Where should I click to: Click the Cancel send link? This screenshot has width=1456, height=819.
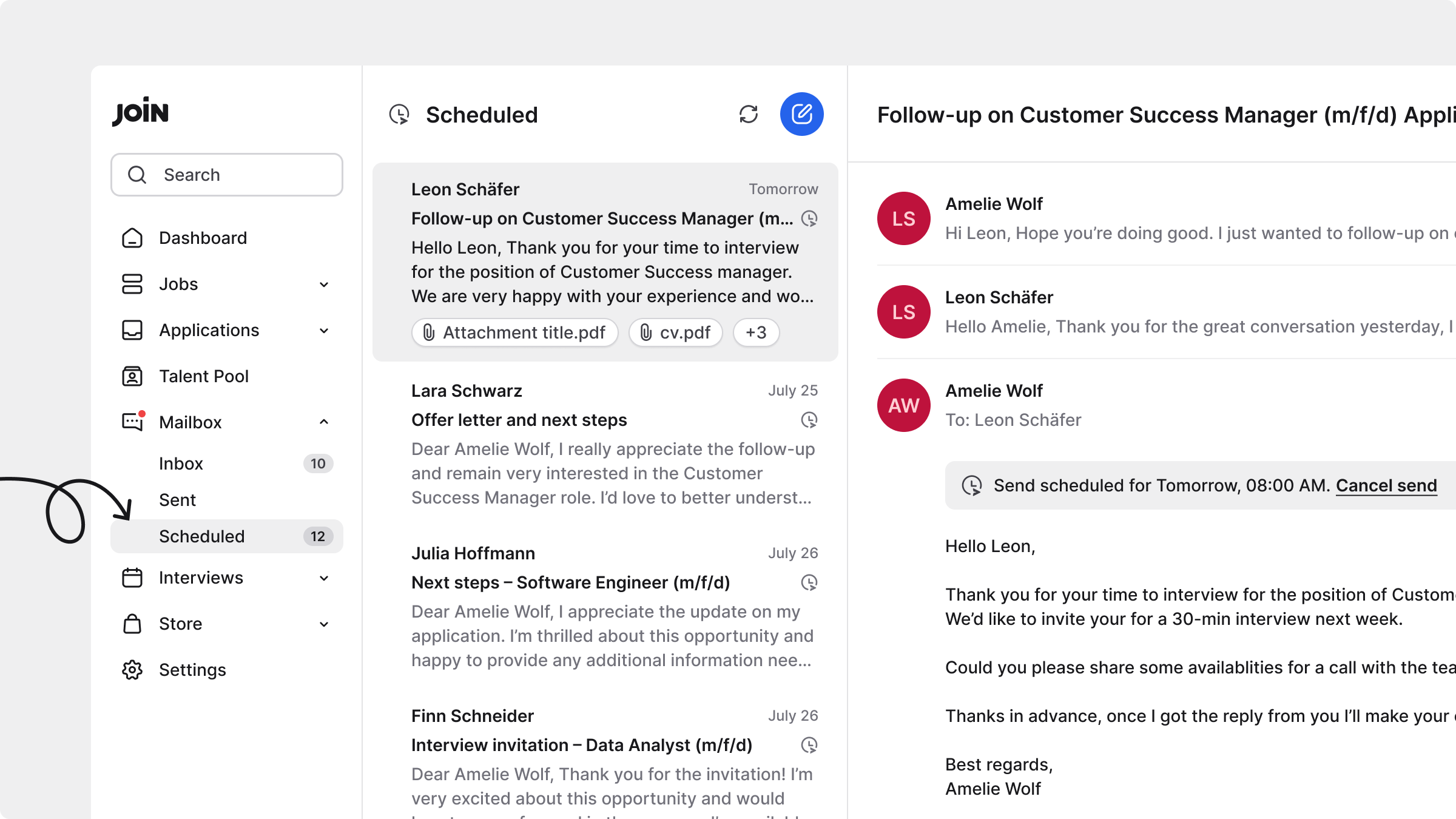point(1386,485)
